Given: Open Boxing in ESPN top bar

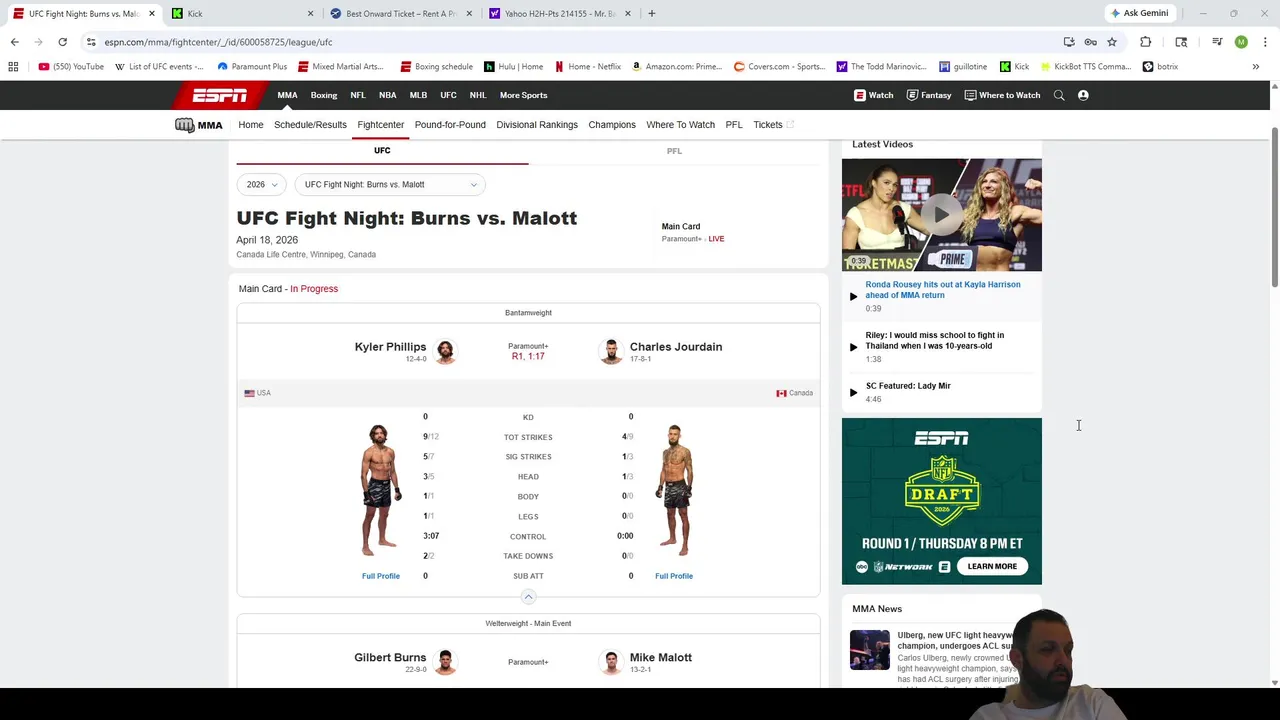Looking at the screenshot, I should [x=324, y=95].
